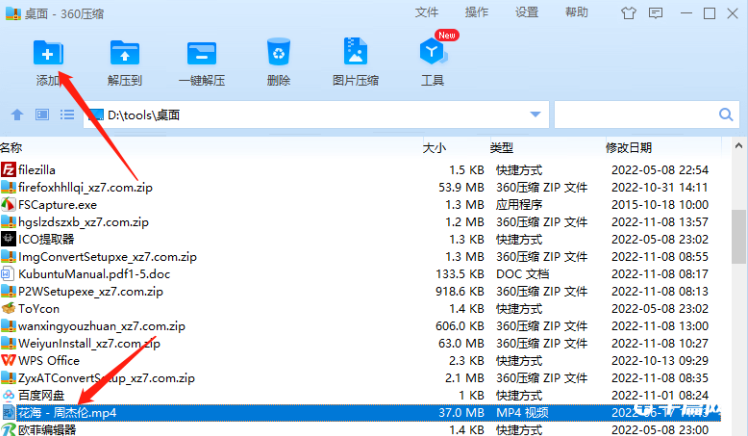Sort by the 类型 column header

[x=501, y=148]
